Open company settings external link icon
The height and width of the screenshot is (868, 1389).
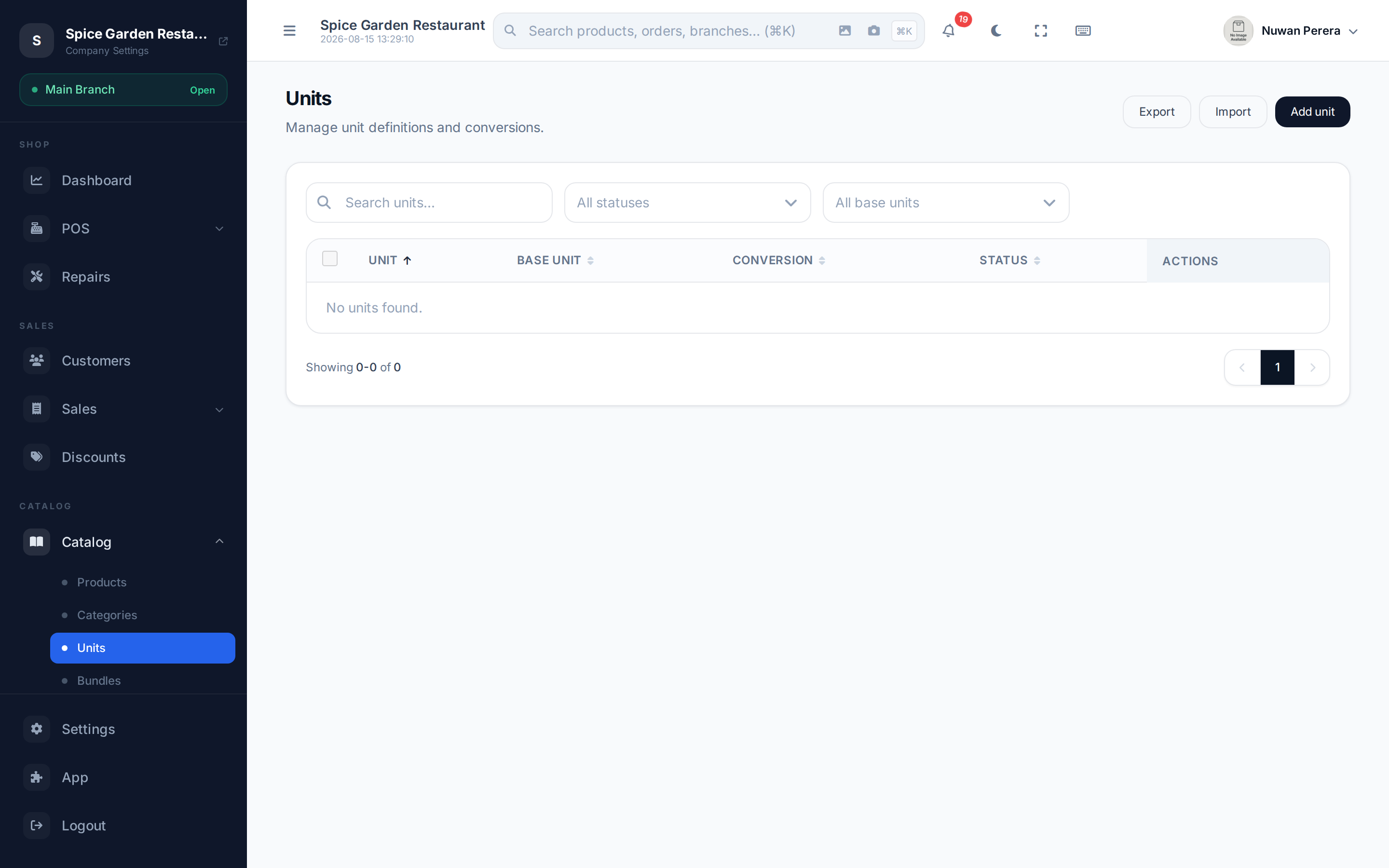point(223,41)
